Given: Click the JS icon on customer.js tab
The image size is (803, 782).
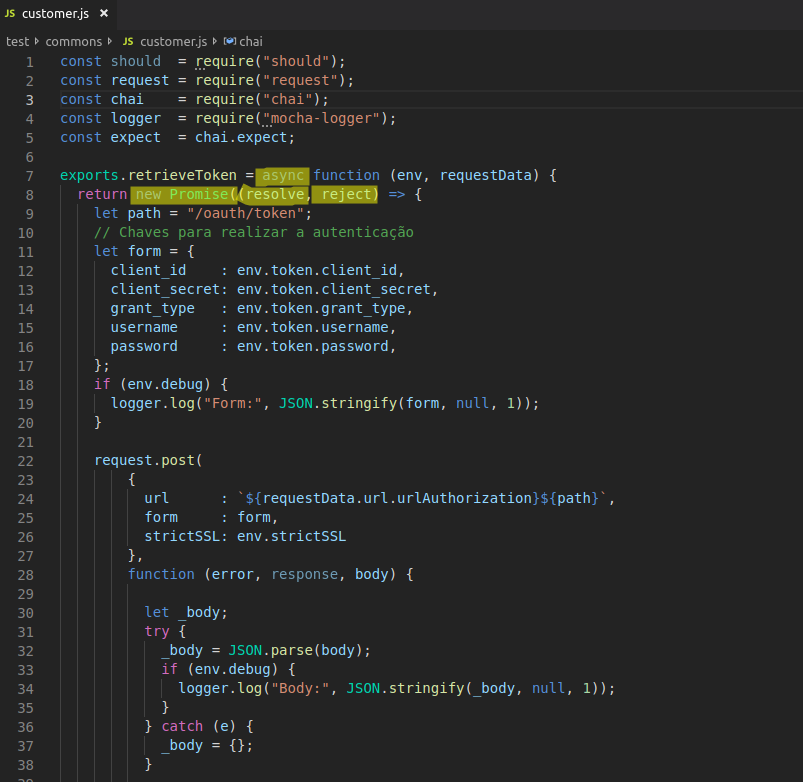Looking at the screenshot, I should [10, 14].
